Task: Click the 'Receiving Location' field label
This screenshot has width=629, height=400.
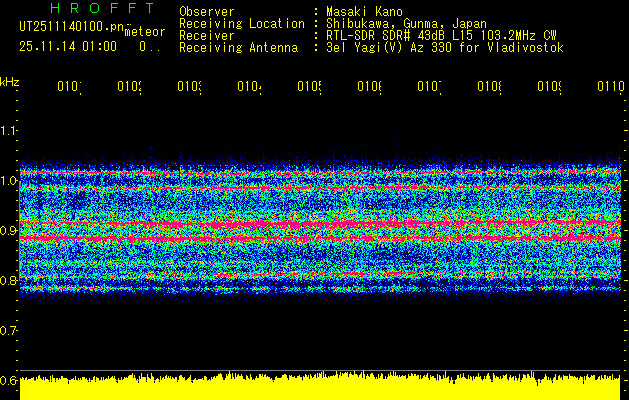Action: tap(242, 24)
